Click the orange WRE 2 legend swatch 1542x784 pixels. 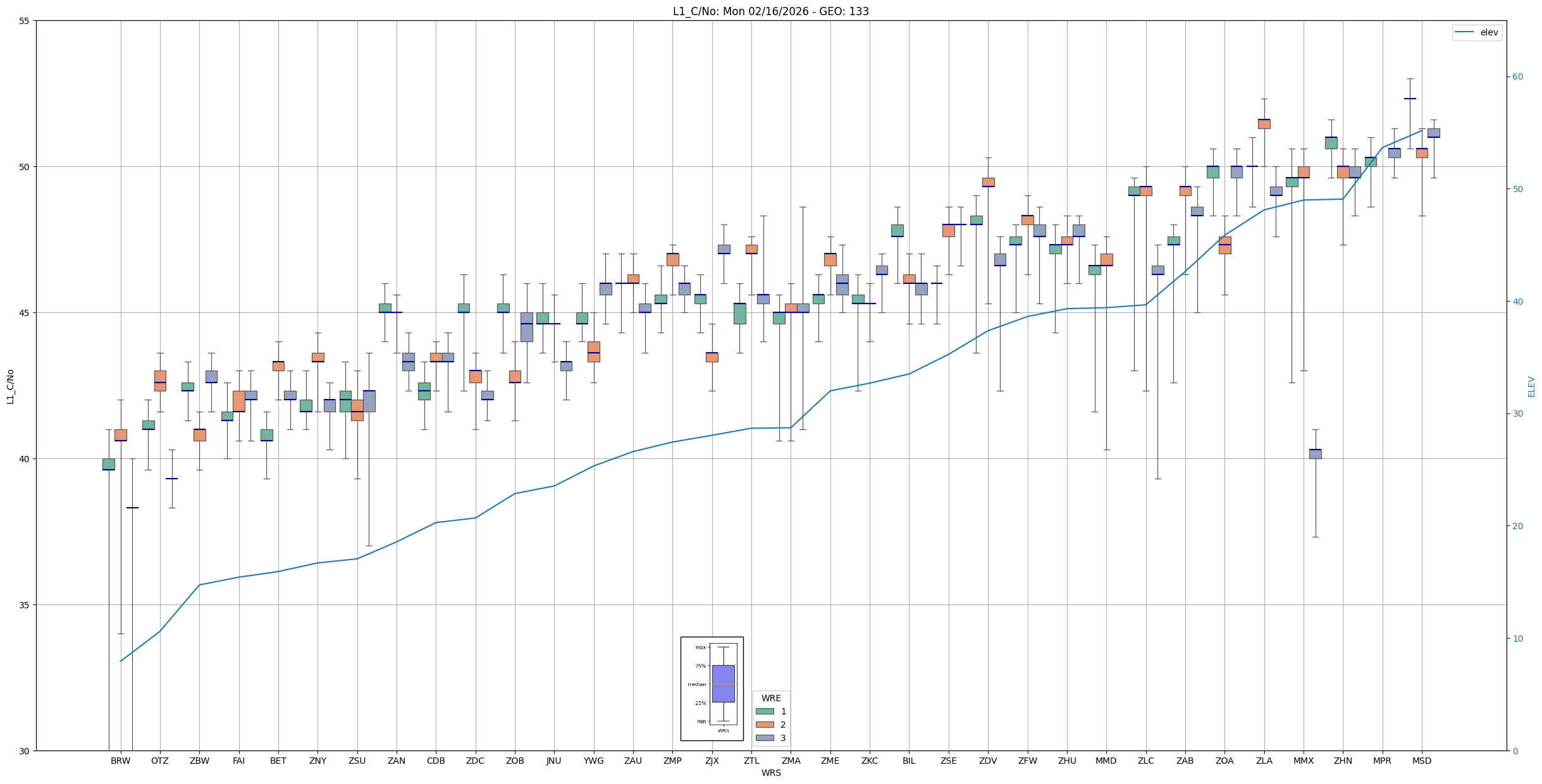[x=765, y=725]
